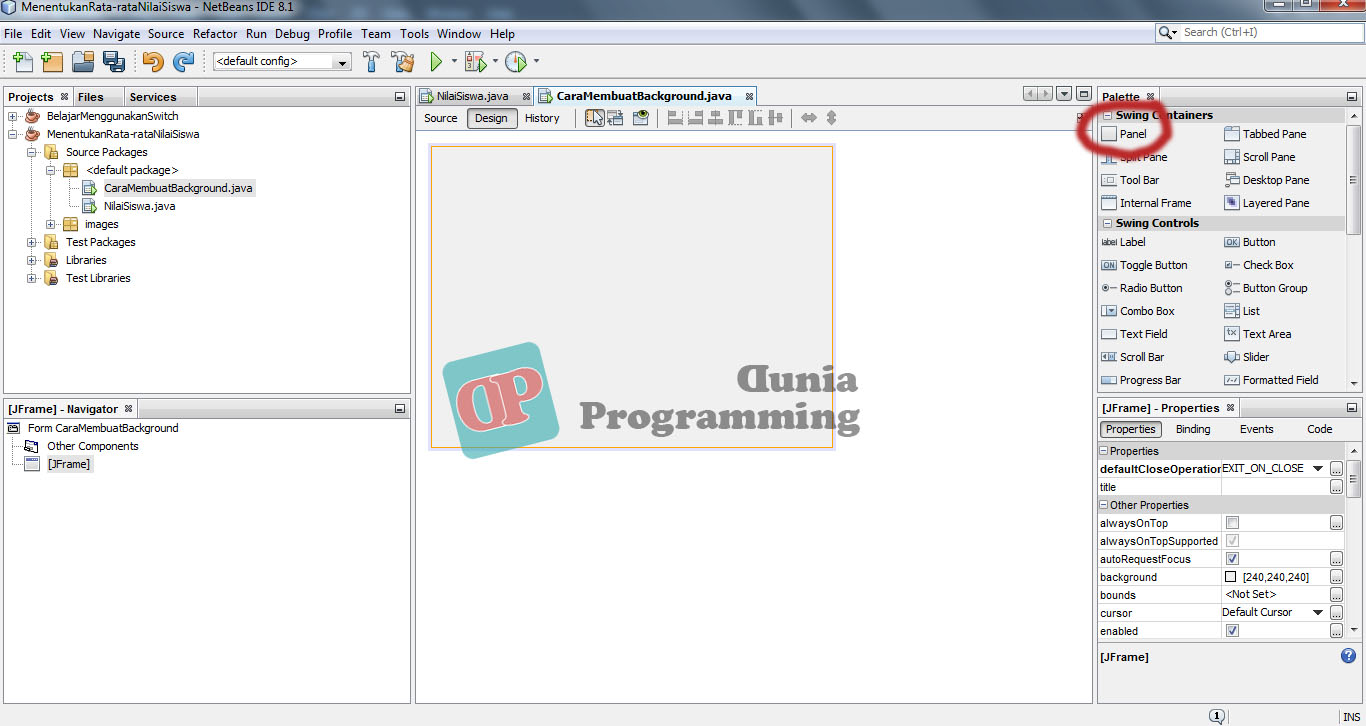Switch to the NilaiSiswa.java tab
The height and width of the screenshot is (726, 1366).
474,96
